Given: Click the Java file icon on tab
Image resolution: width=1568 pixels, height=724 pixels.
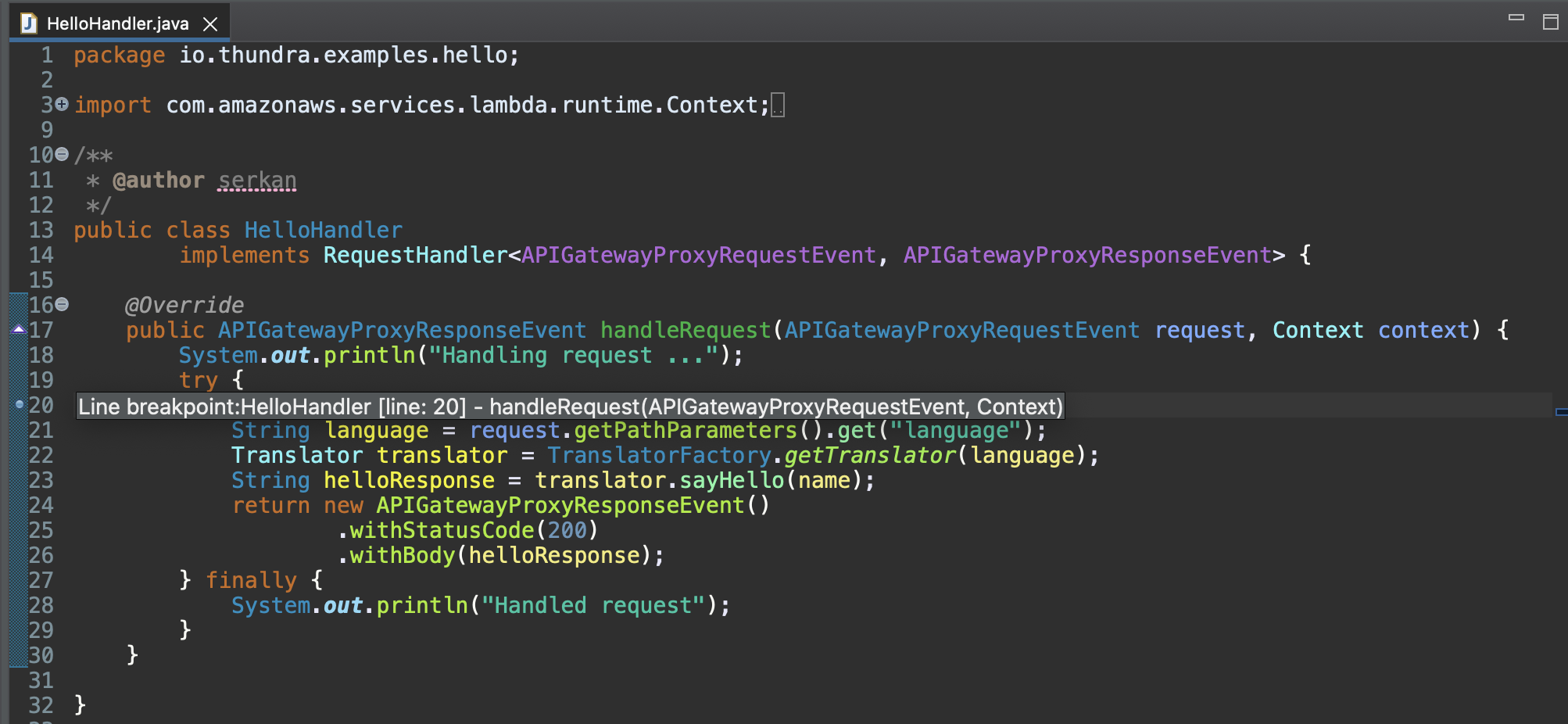Looking at the screenshot, I should tap(29, 23).
